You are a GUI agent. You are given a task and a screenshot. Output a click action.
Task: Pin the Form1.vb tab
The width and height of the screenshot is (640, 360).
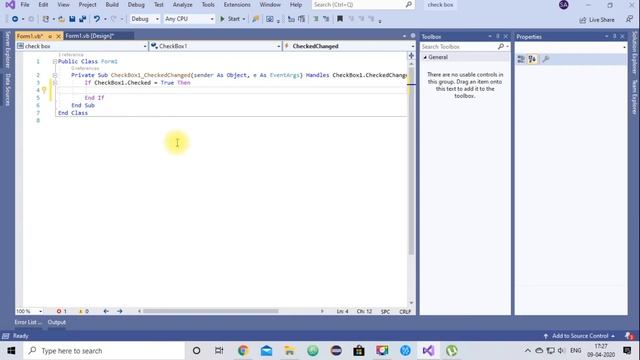pyautogui.click(x=50, y=36)
